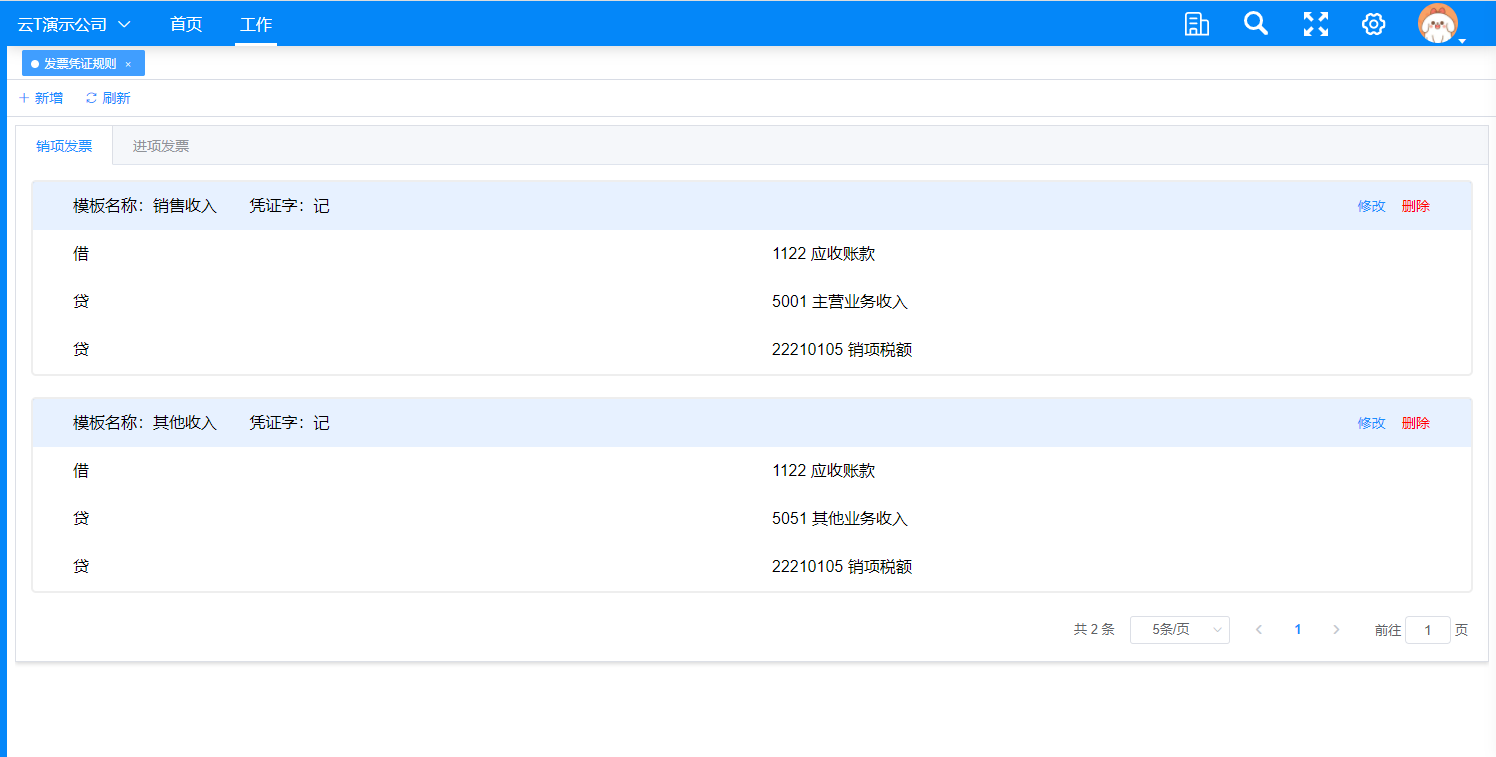Click 修改 for the 销售收入 template
The height and width of the screenshot is (757, 1496).
(1371, 206)
